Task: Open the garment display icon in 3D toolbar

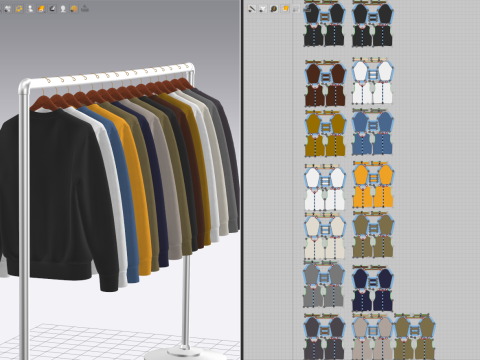Action: click(8, 9)
